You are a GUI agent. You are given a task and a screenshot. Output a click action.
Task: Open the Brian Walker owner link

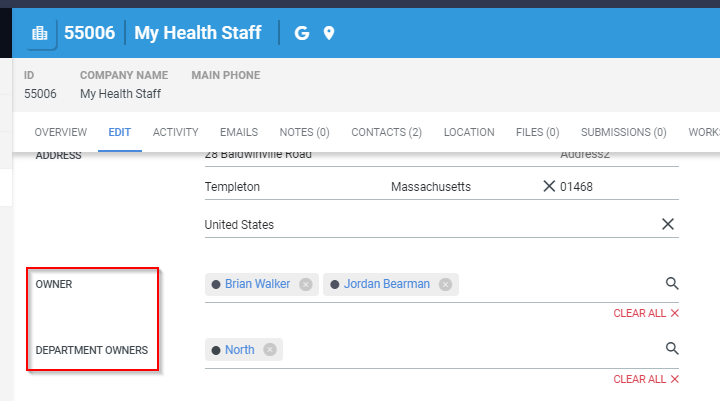click(x=257, y=284)
